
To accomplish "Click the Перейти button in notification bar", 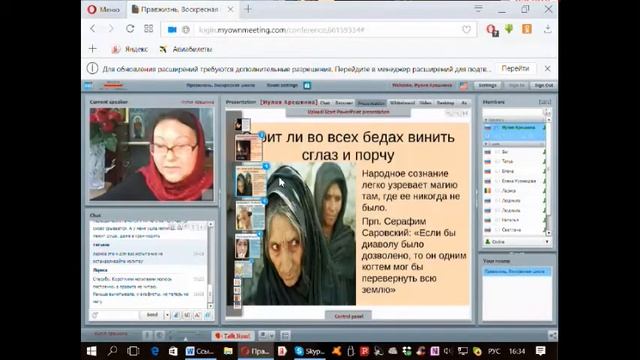I will 515,69.
